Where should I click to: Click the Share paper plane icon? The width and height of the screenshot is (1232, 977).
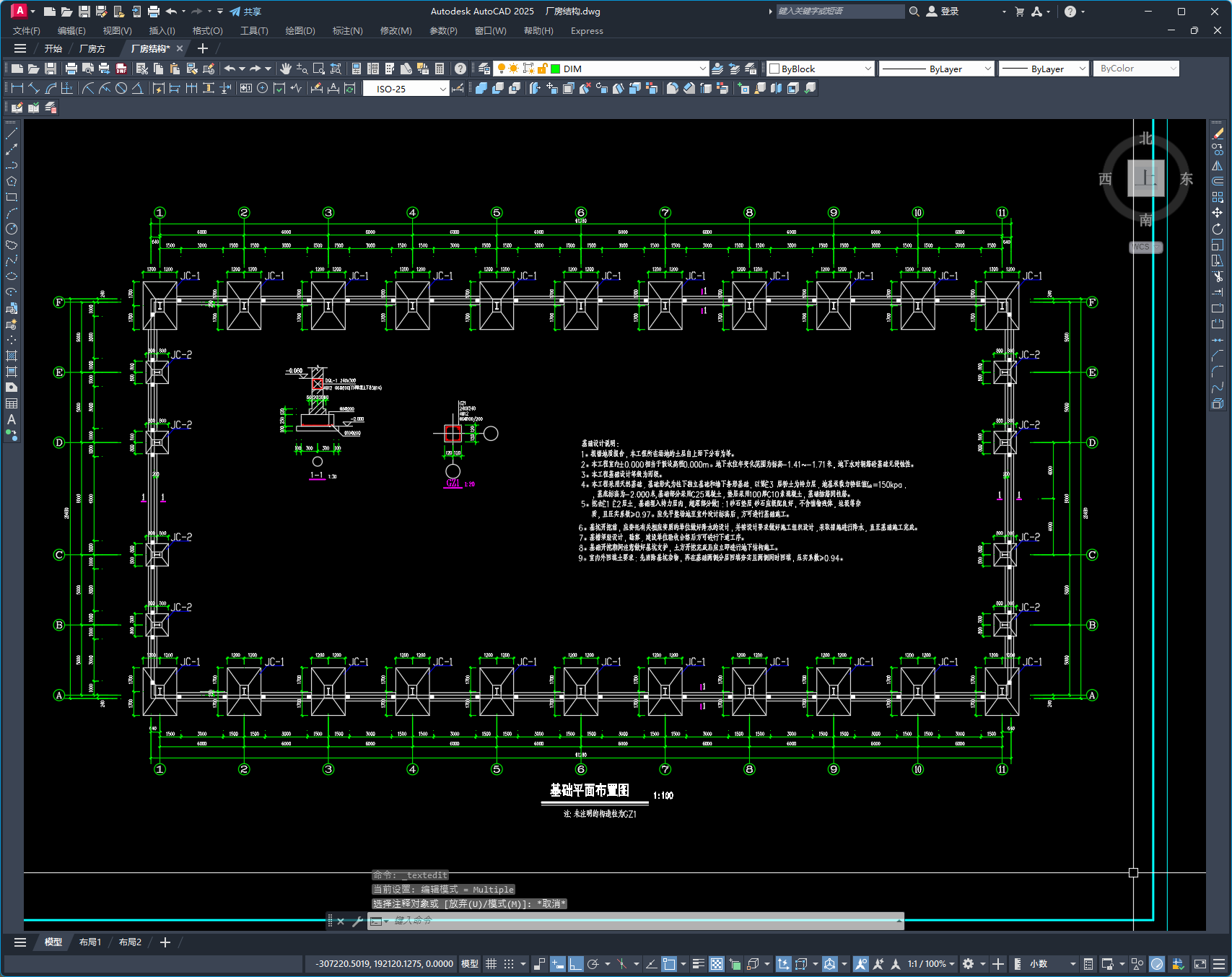click(235, 12)
